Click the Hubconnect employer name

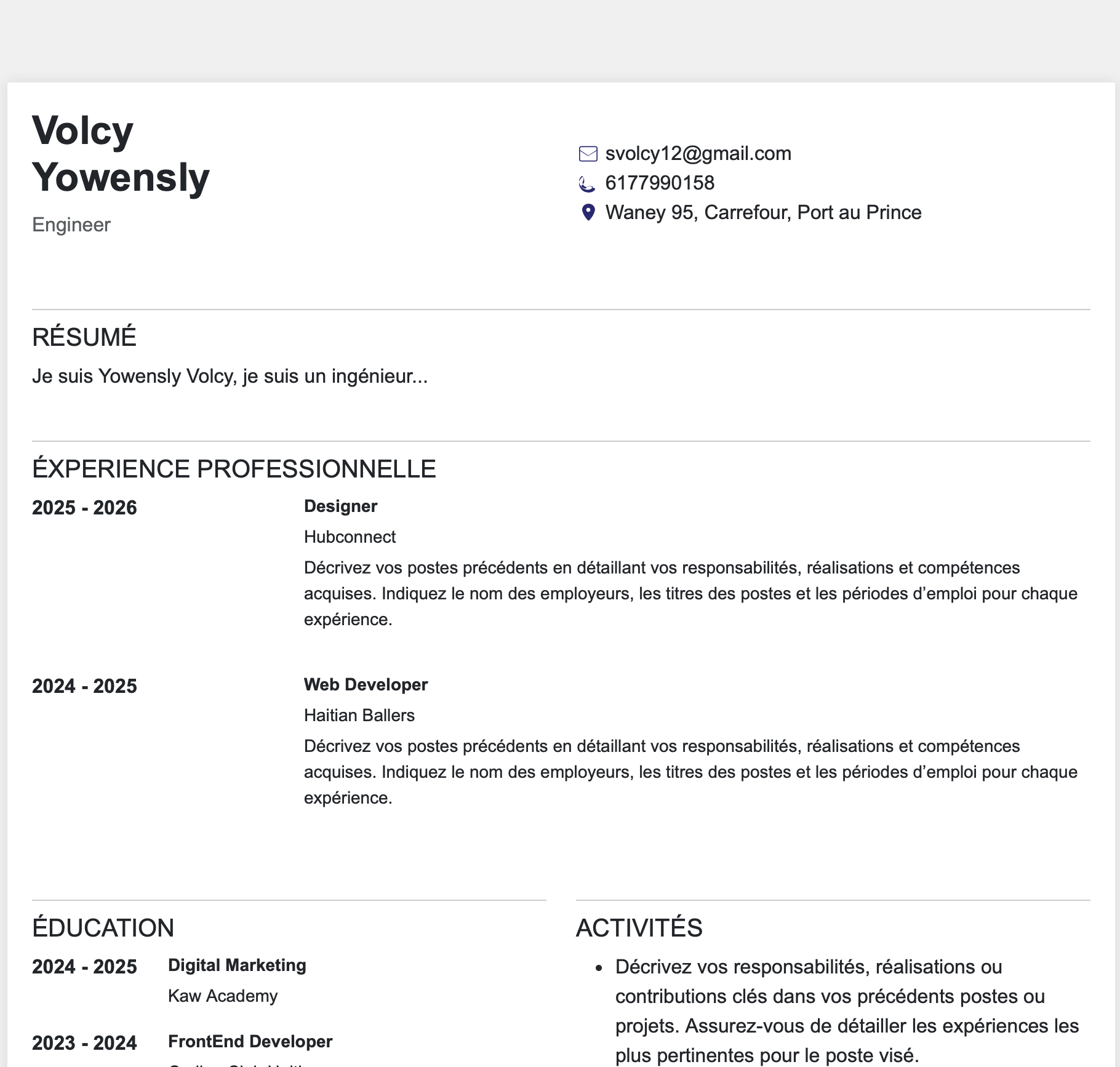point(350,537)
